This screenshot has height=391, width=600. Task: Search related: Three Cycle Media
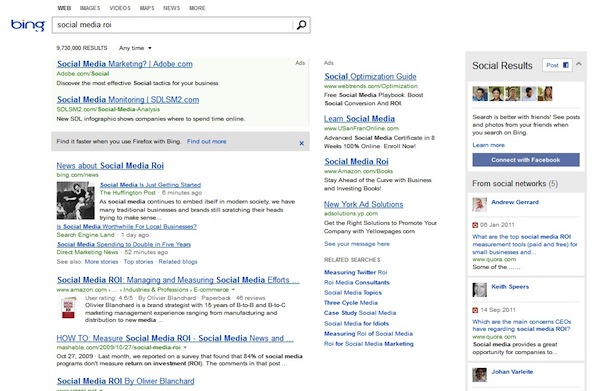tap(351, 303)
